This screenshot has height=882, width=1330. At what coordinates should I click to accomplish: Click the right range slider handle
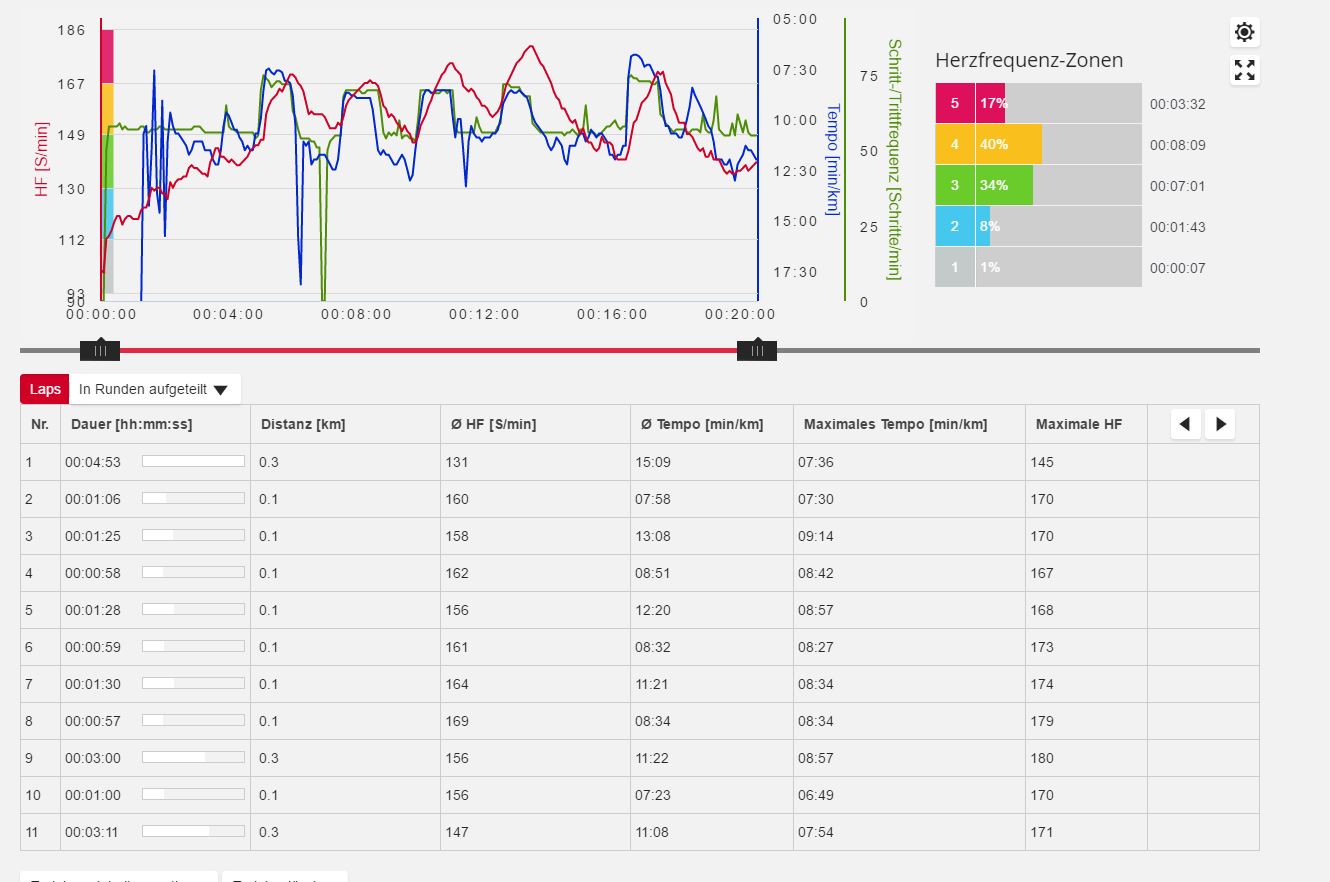757,350
